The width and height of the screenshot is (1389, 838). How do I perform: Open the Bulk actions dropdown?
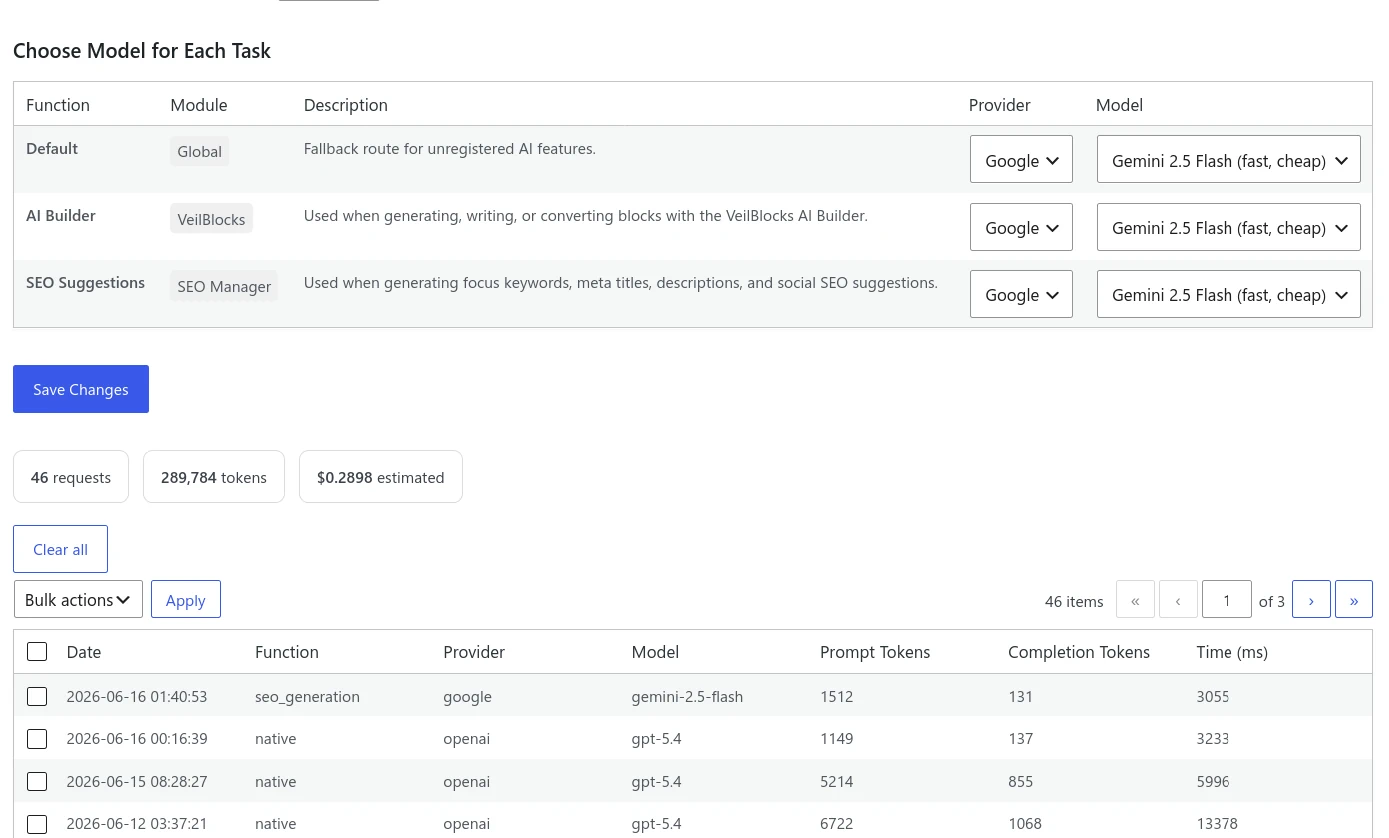pyautogui.click(x=78, y=599)
